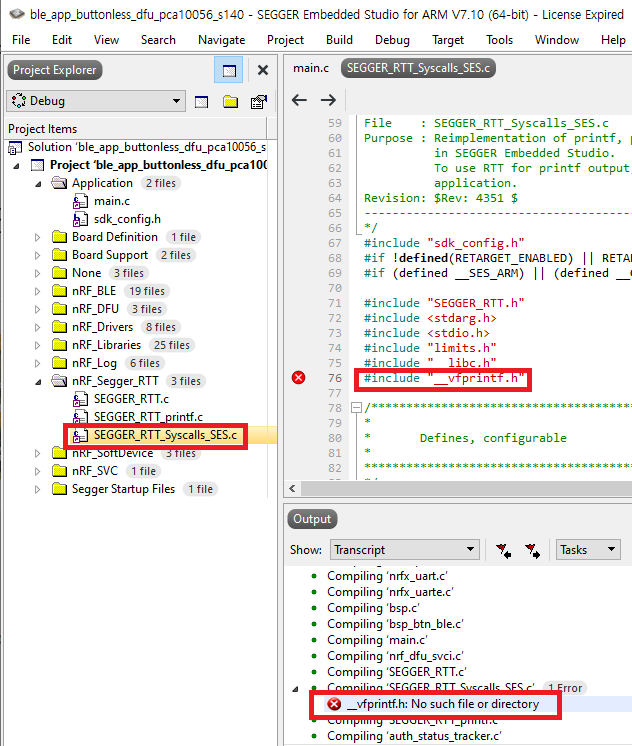The image size is (632, 746).
Task: Select the Solution node in Project Items
Action: pos(147,147)
